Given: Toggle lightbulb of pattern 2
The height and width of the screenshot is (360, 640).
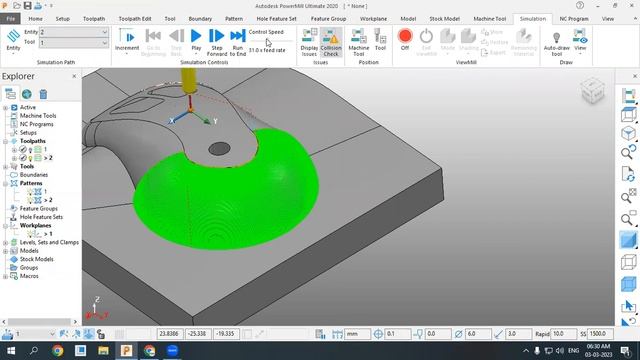Looking at the screenshot, I should coord(29,200).
